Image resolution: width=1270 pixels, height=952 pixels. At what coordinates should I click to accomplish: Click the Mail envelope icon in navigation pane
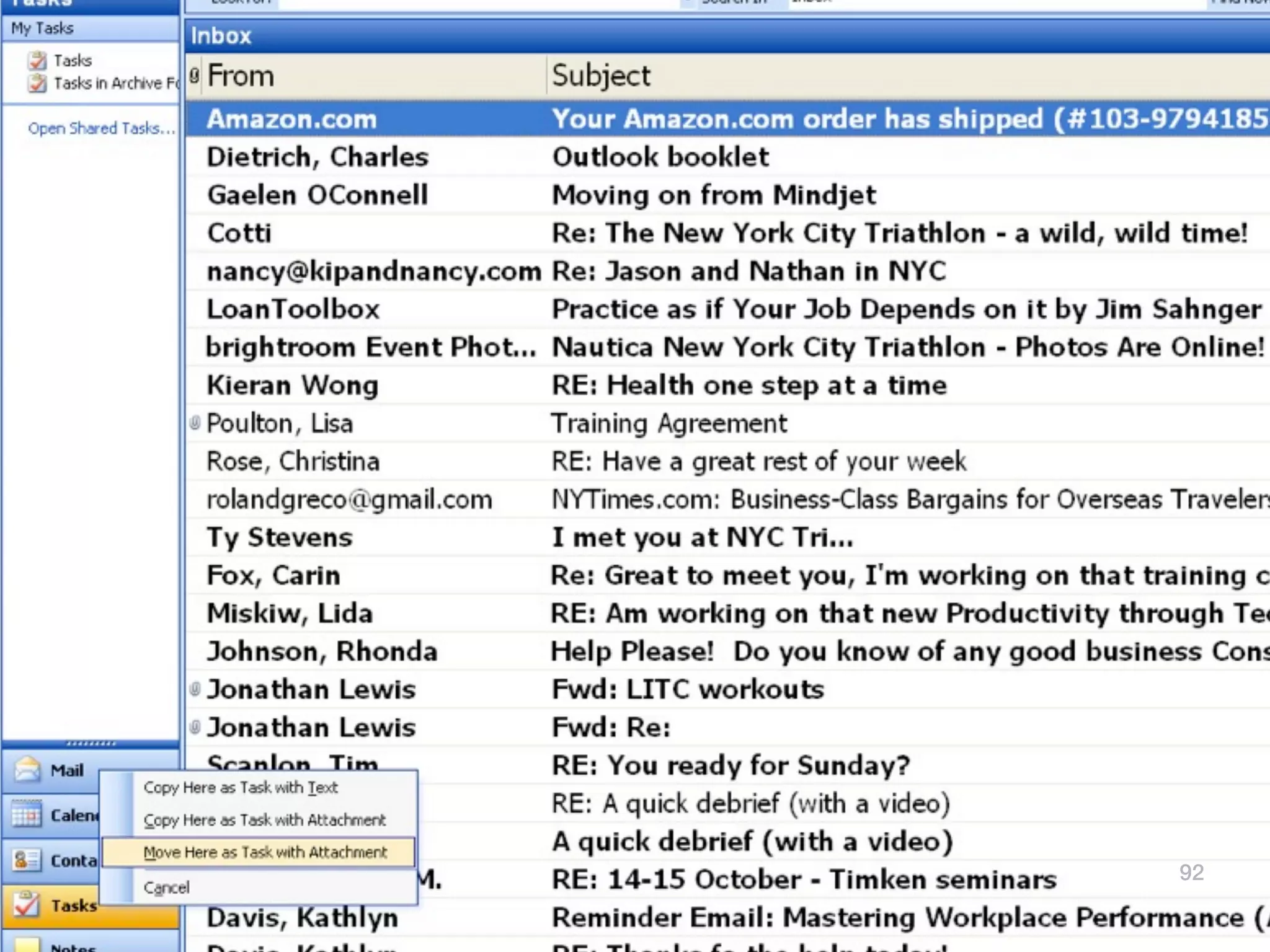[27, 770]
